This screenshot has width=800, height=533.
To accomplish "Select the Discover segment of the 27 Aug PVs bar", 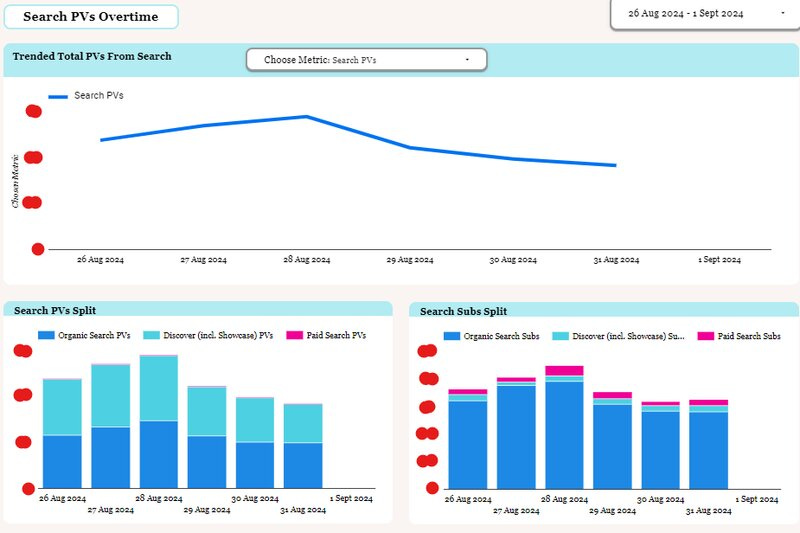I will click(x=111, y=396).
